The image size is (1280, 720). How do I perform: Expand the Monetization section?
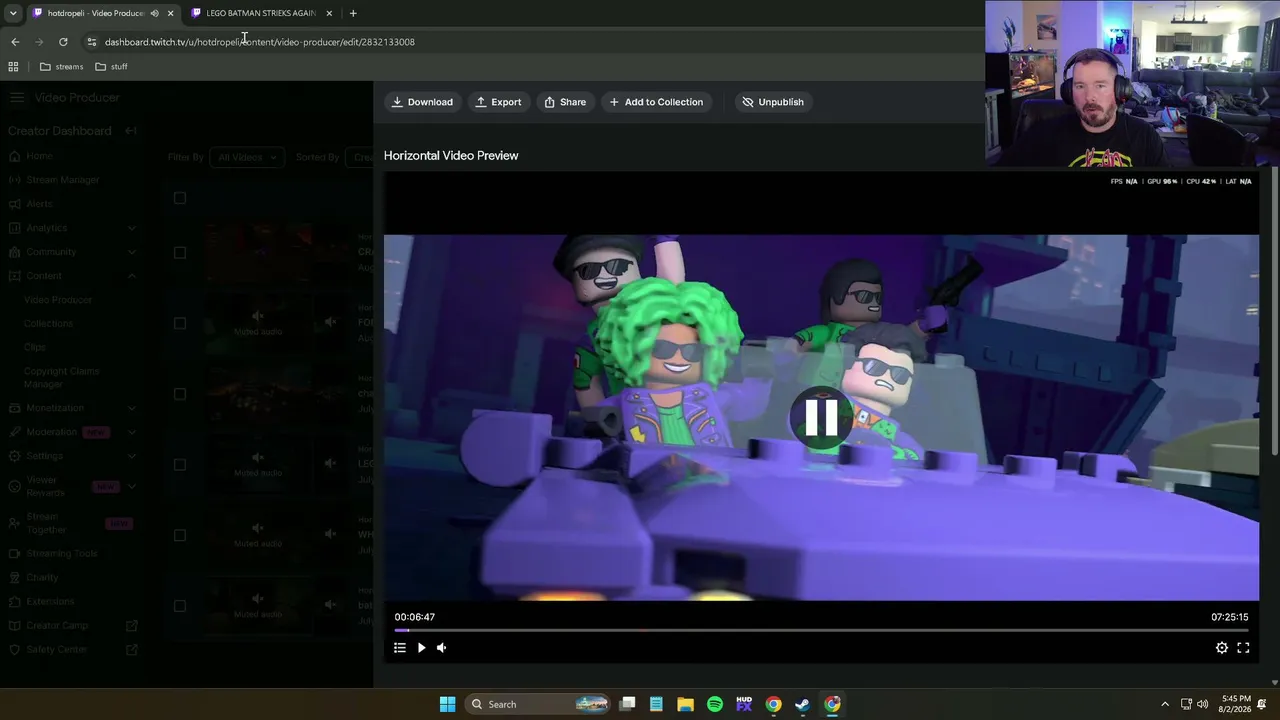pos(131,408)
